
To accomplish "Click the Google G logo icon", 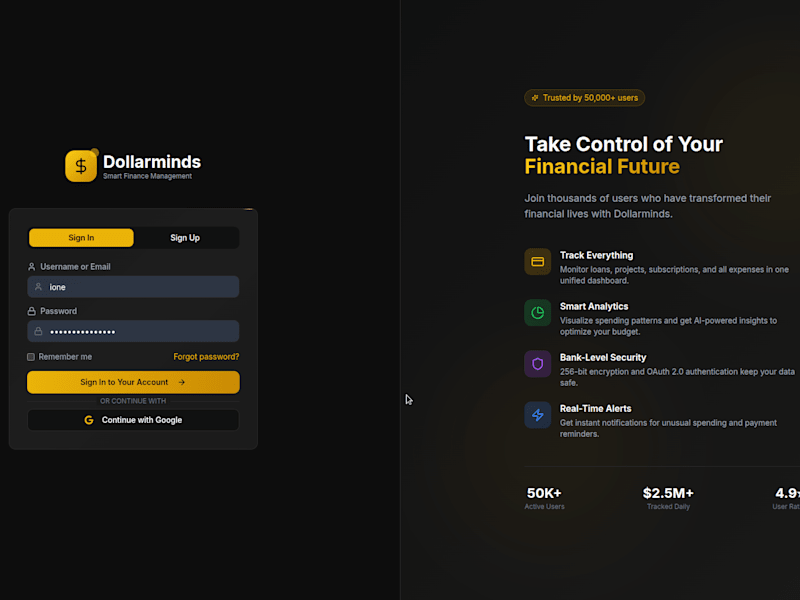I will 89,420.
